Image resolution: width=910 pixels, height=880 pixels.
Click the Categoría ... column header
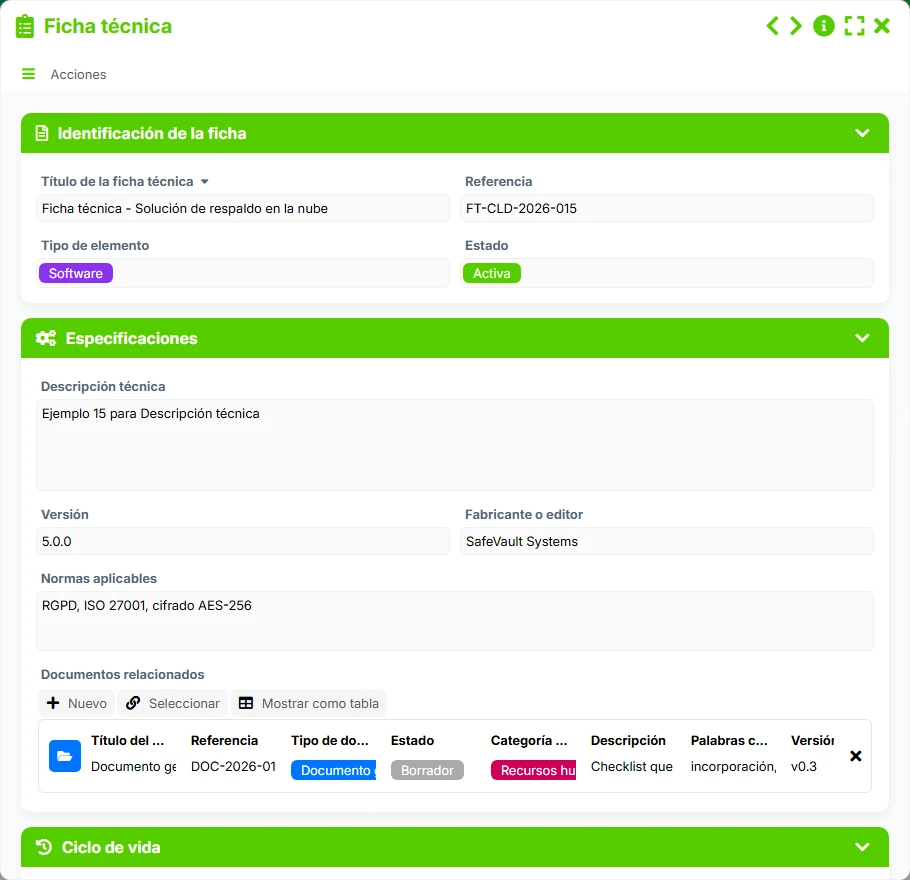click(x=529, y=740)
